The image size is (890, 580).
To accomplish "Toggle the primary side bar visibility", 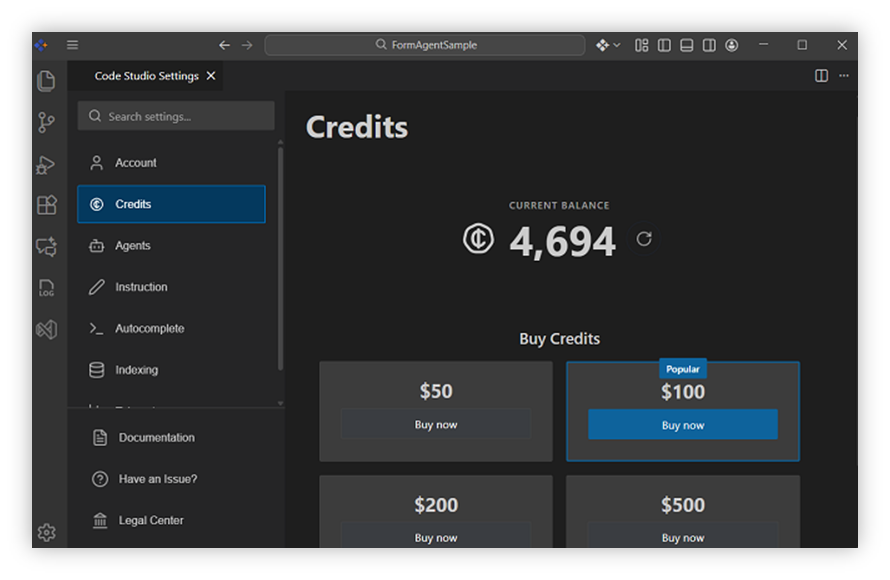I will pyautogui.click(x=664, y=45).
